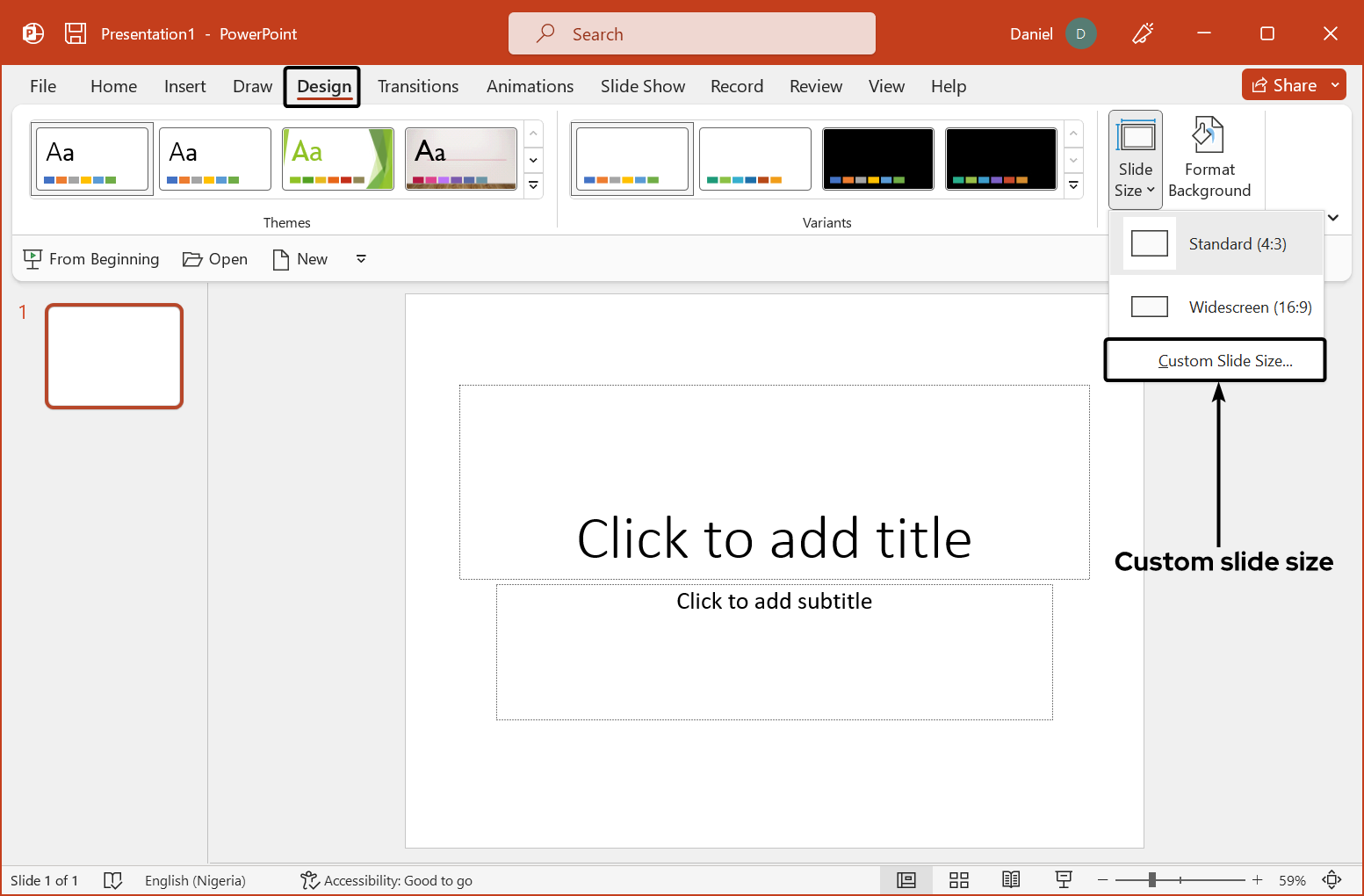
Task: Select Standard (4:3) slide size
Action: tap(1216, 244)
